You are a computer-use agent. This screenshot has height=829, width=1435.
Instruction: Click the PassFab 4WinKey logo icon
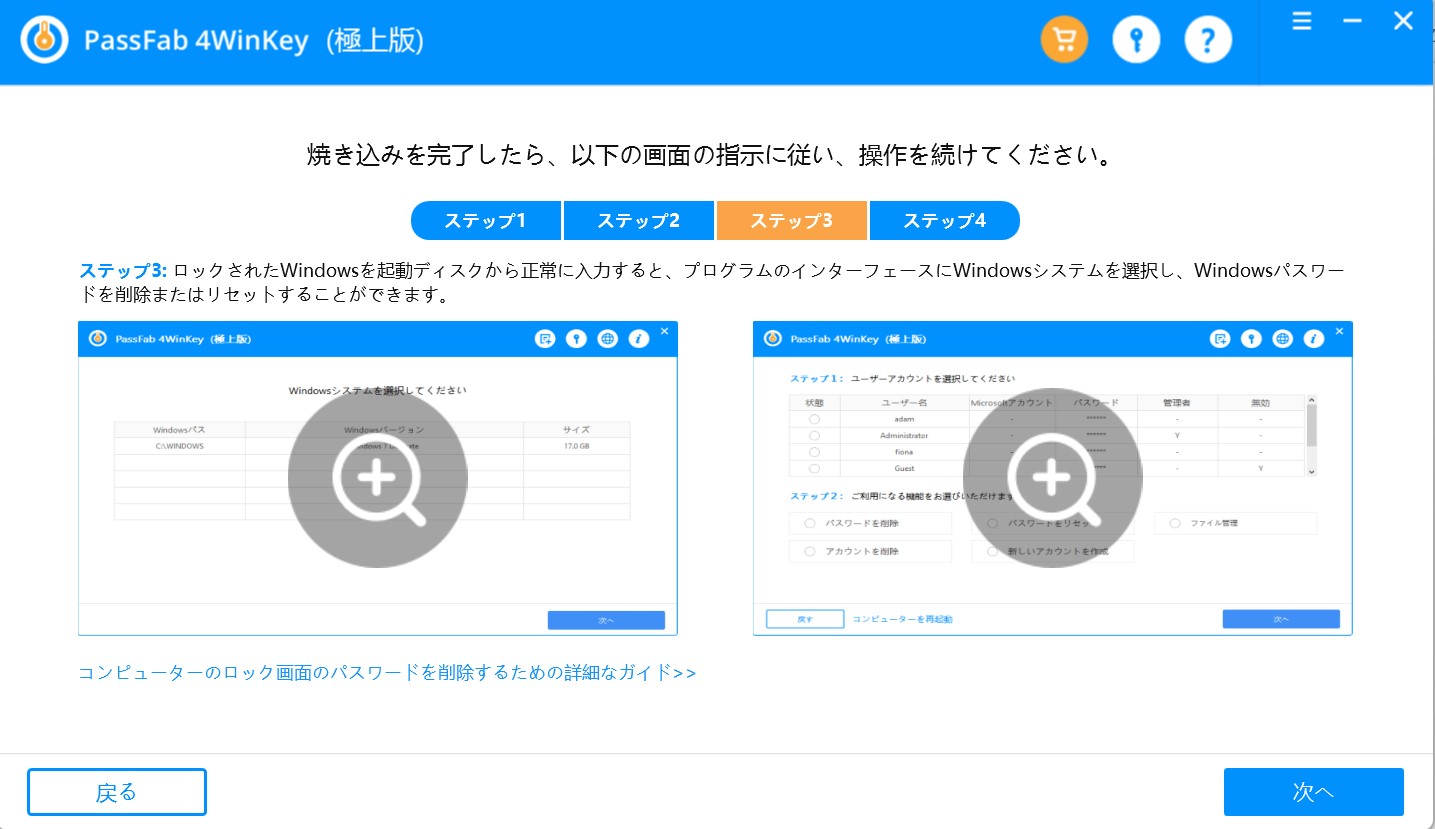pos(44,41)
